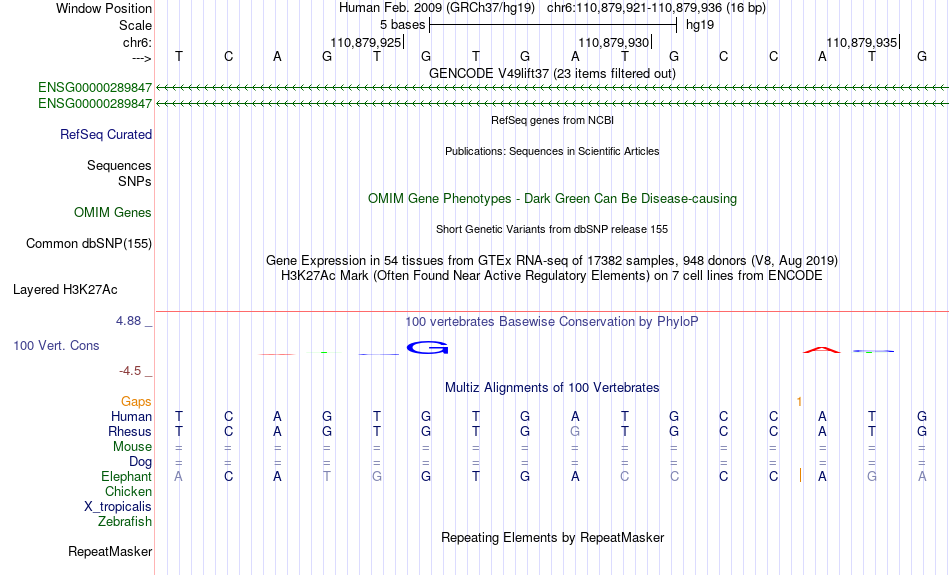
Task: Click the 110,879,925 position marker
Action: tap(367, 42)
